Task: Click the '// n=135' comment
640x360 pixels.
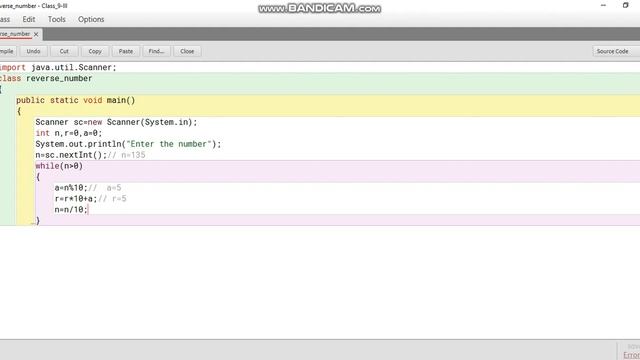Action: [127, 155]
